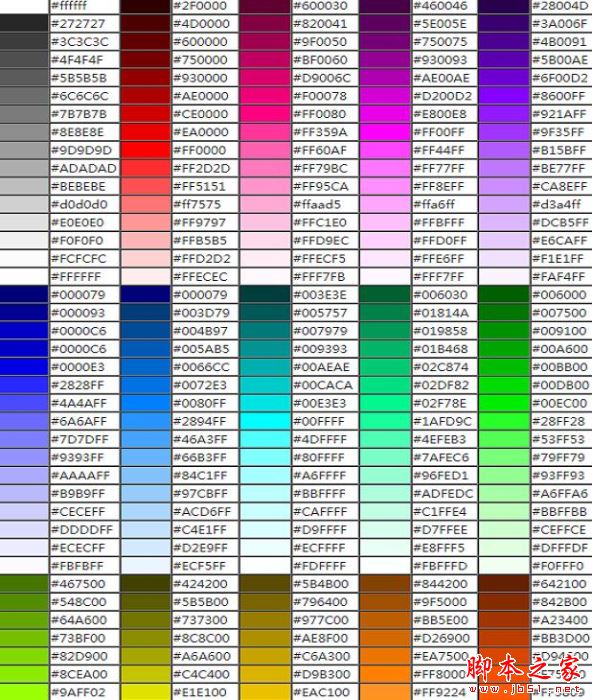Click the #FF0000 hex code label
This screenshot has width=592, height=700.
pyautogui.click(x=200, y=150)
